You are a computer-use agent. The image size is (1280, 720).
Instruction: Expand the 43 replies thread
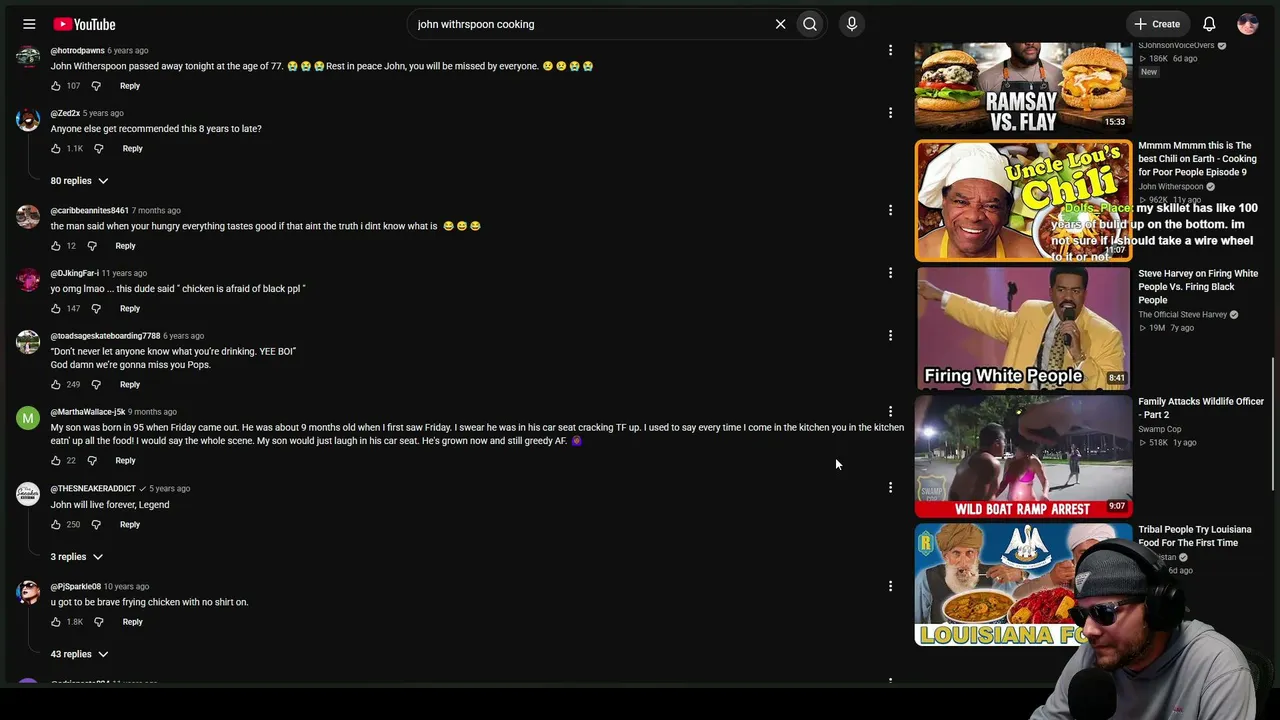pos(79,654)
